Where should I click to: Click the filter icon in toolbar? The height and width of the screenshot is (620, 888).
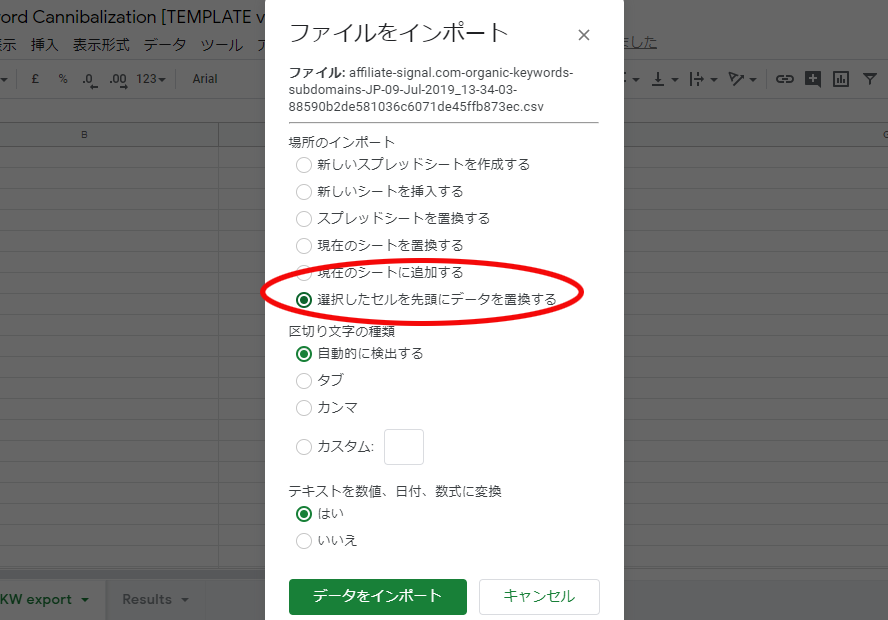(x=870, y=79)
